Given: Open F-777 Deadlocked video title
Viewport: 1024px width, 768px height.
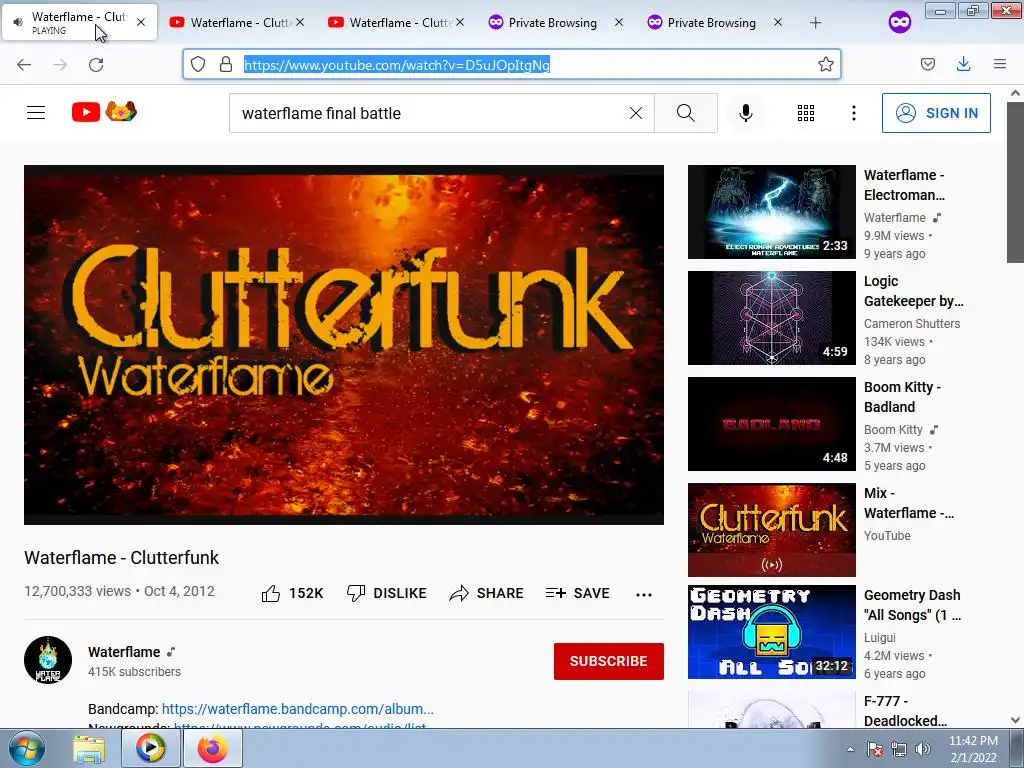Looking at the screenshot, I should coord(905,711).
